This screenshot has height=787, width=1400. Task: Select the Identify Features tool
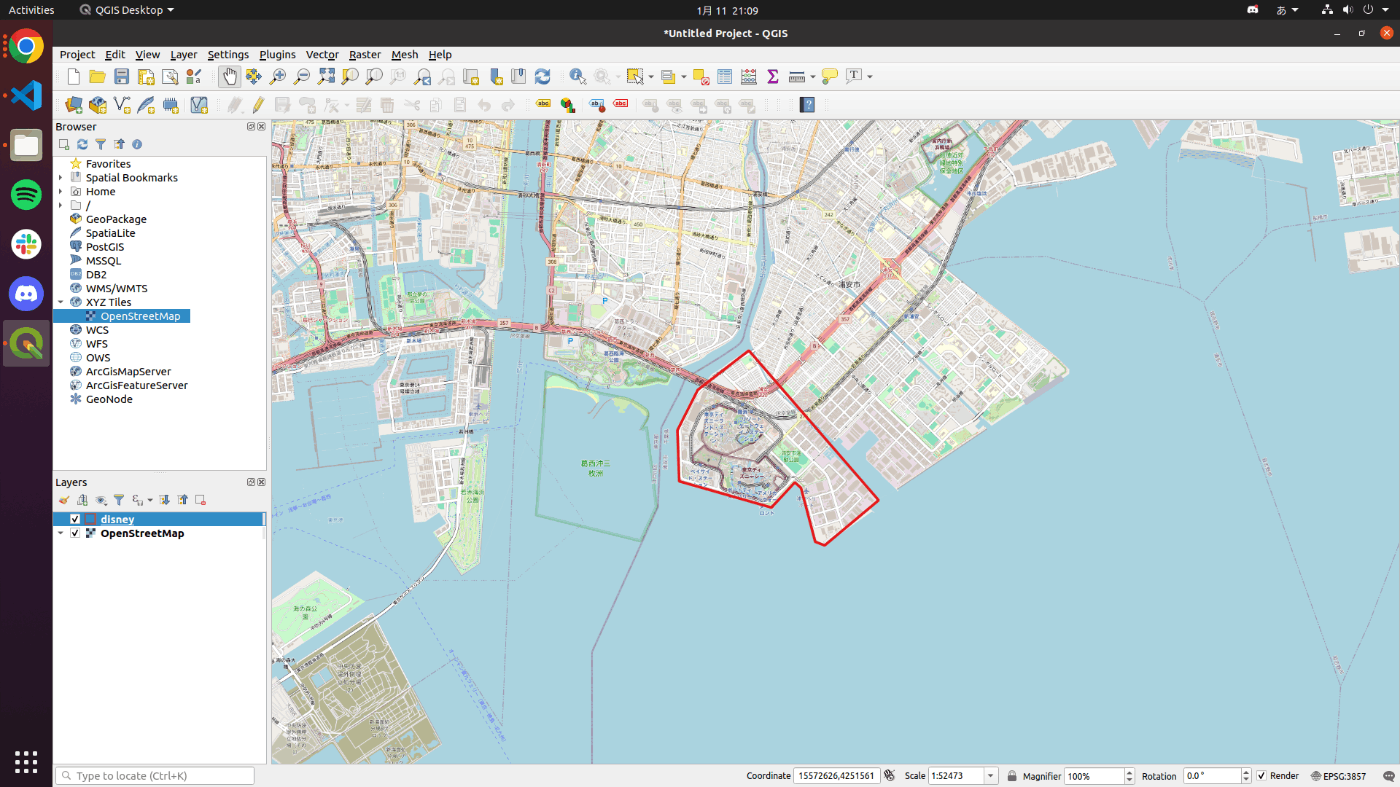tap(577, 77)
